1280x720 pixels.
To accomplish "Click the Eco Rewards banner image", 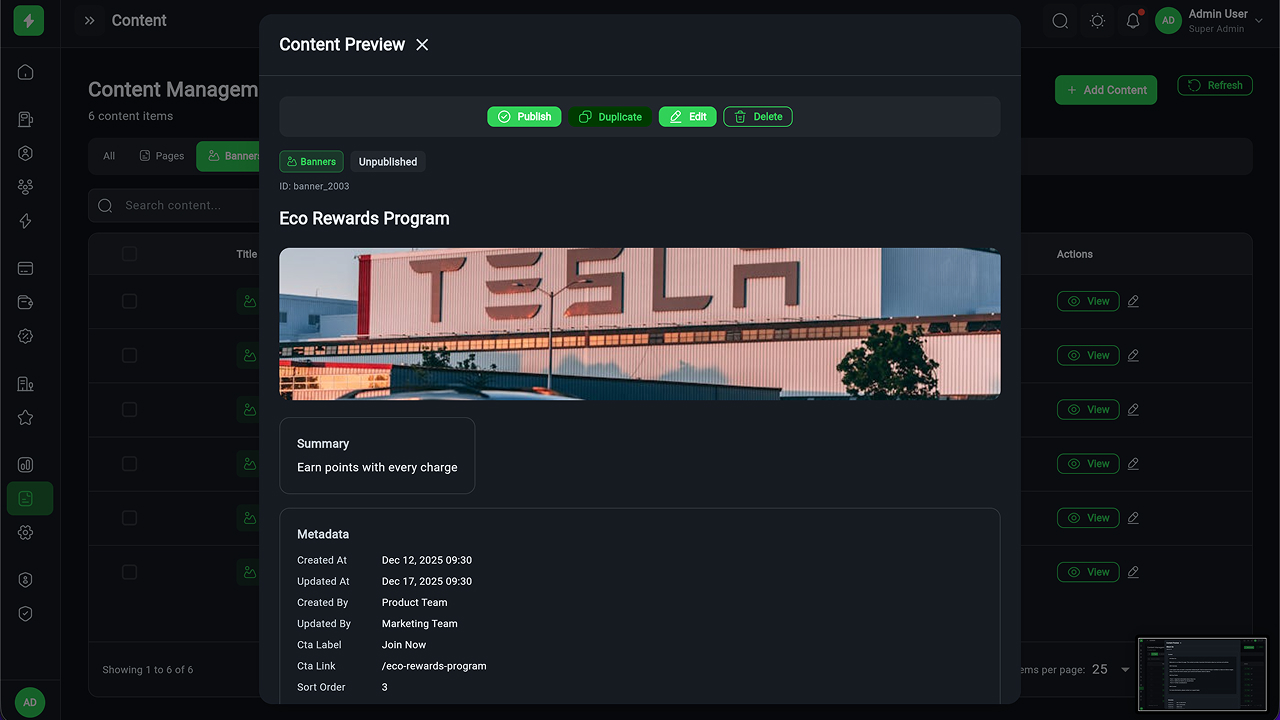I will click(x=639, y=323).
